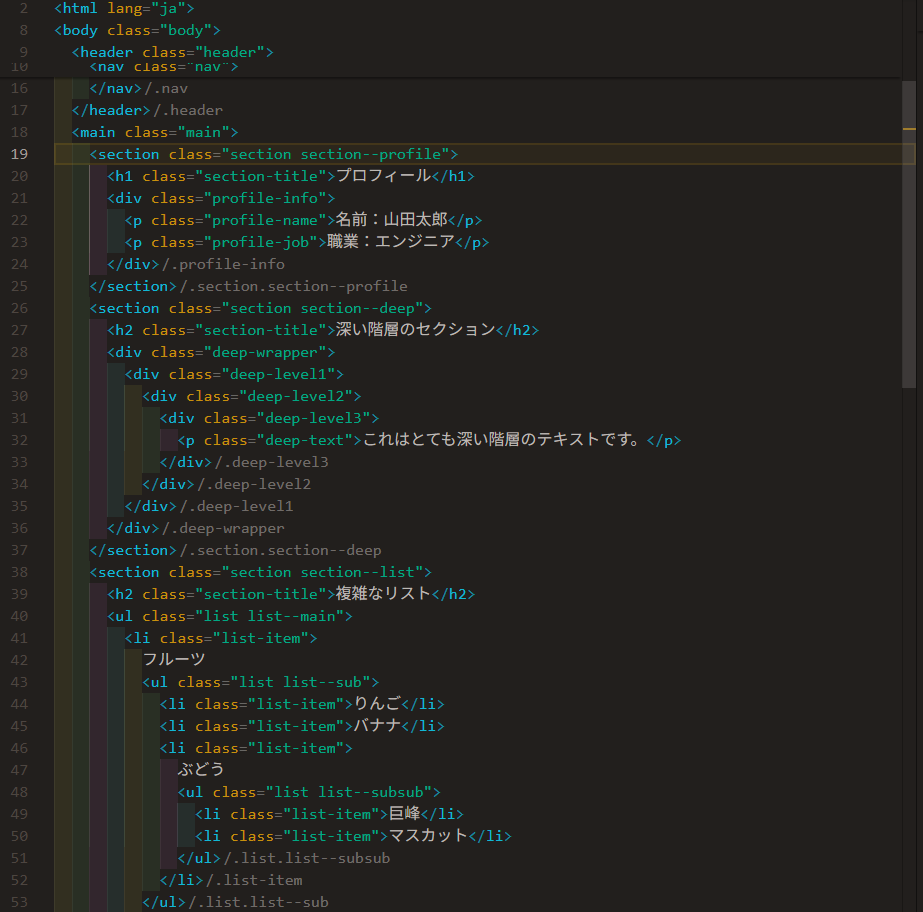The height and width of the screenshot is (912, 923).
Task: Click the 名前：山田太郎 paragraph text
Action: pos(391,220)
